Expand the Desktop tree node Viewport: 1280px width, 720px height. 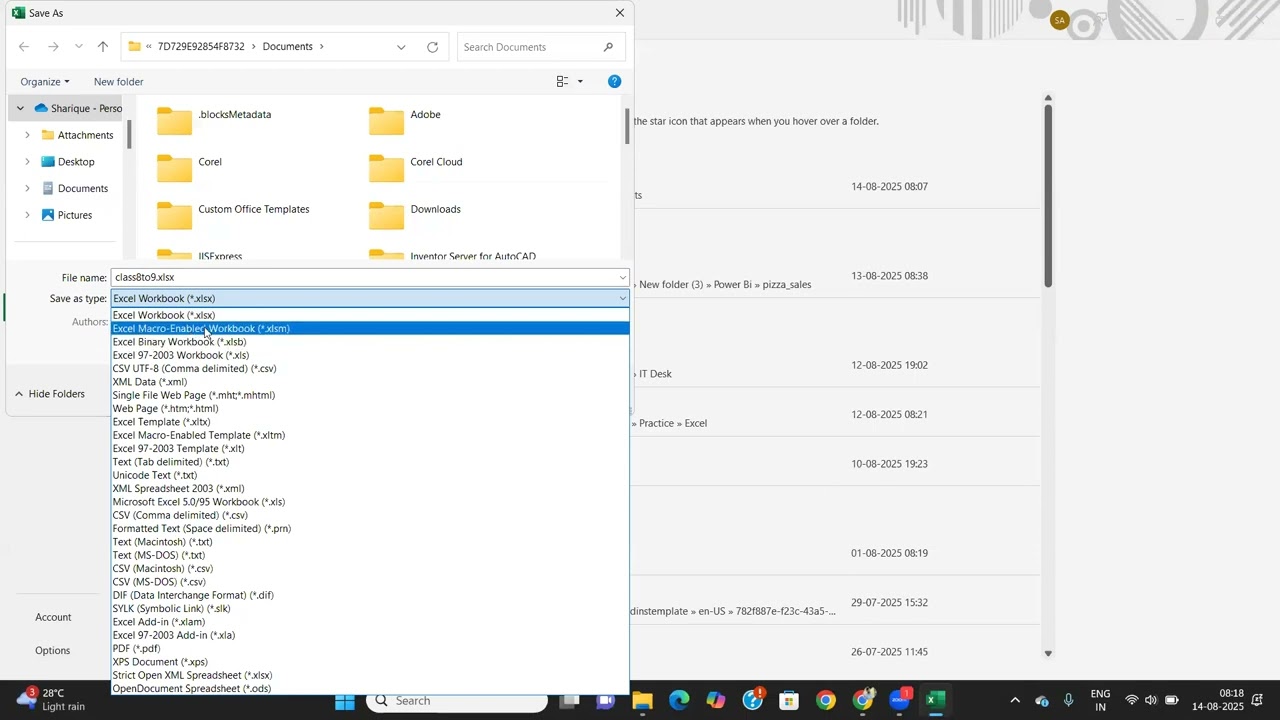click(27, 162)
